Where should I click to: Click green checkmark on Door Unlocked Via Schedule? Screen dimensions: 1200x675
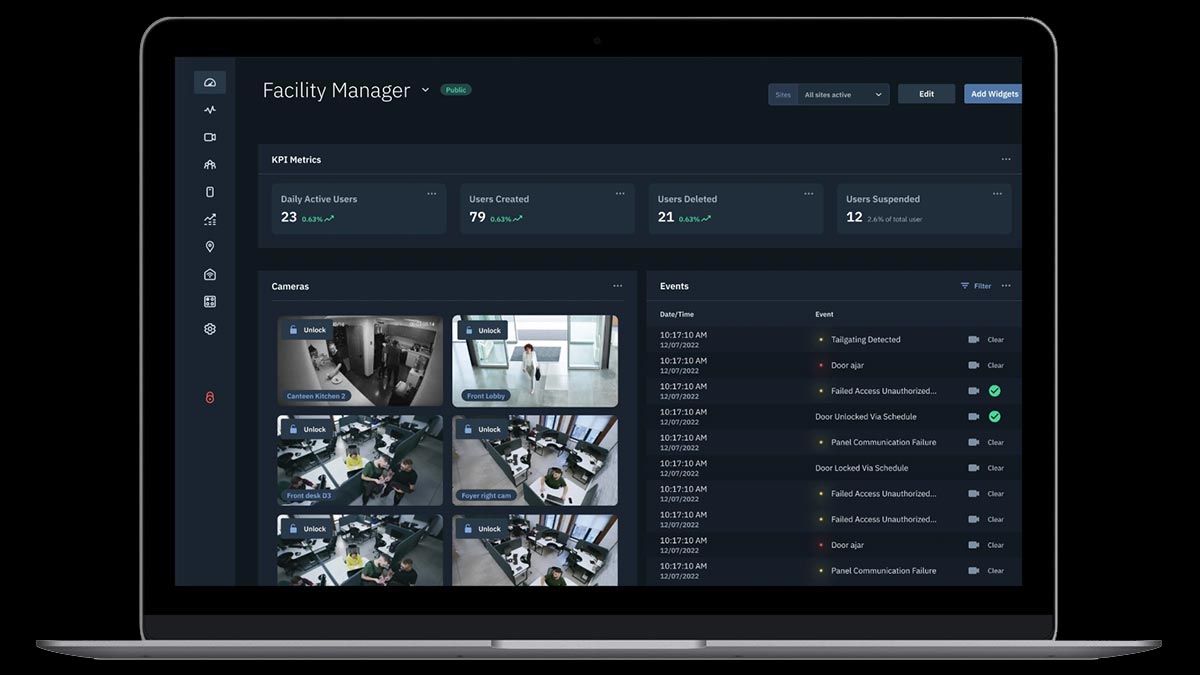(x=995, y=417)
